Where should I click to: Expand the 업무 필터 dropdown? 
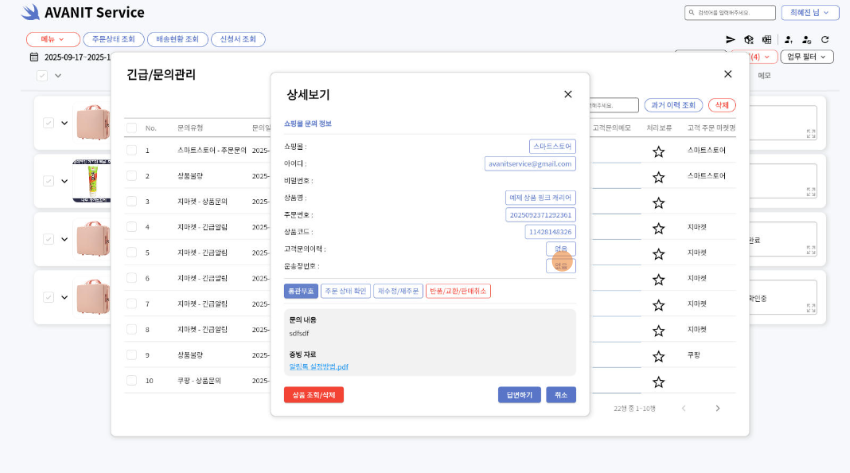[x=806, y=57]
